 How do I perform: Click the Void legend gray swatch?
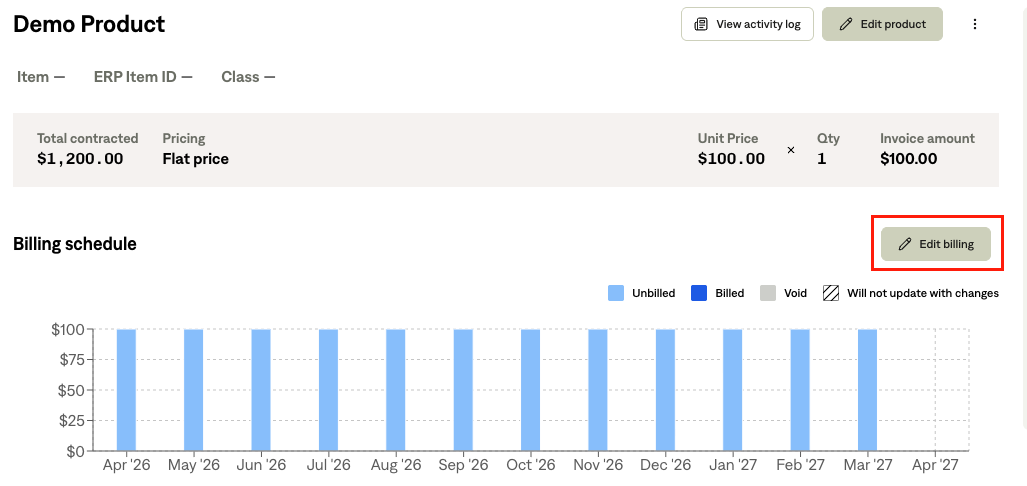[x=768, y=293]
